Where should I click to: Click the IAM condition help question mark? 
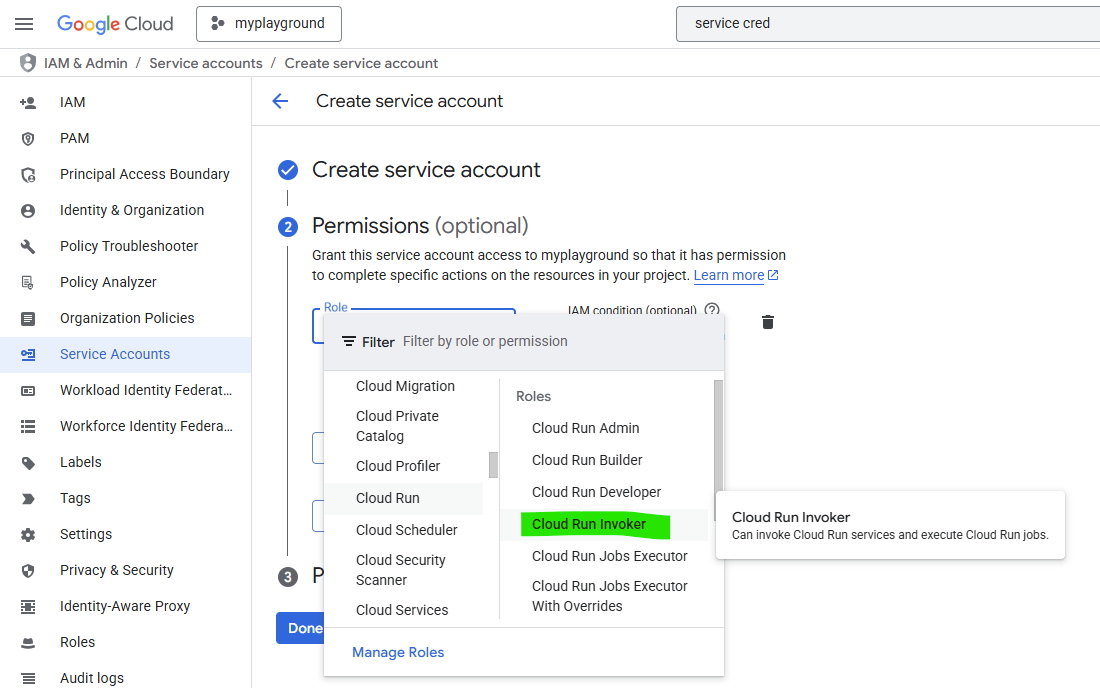(712, 310)
